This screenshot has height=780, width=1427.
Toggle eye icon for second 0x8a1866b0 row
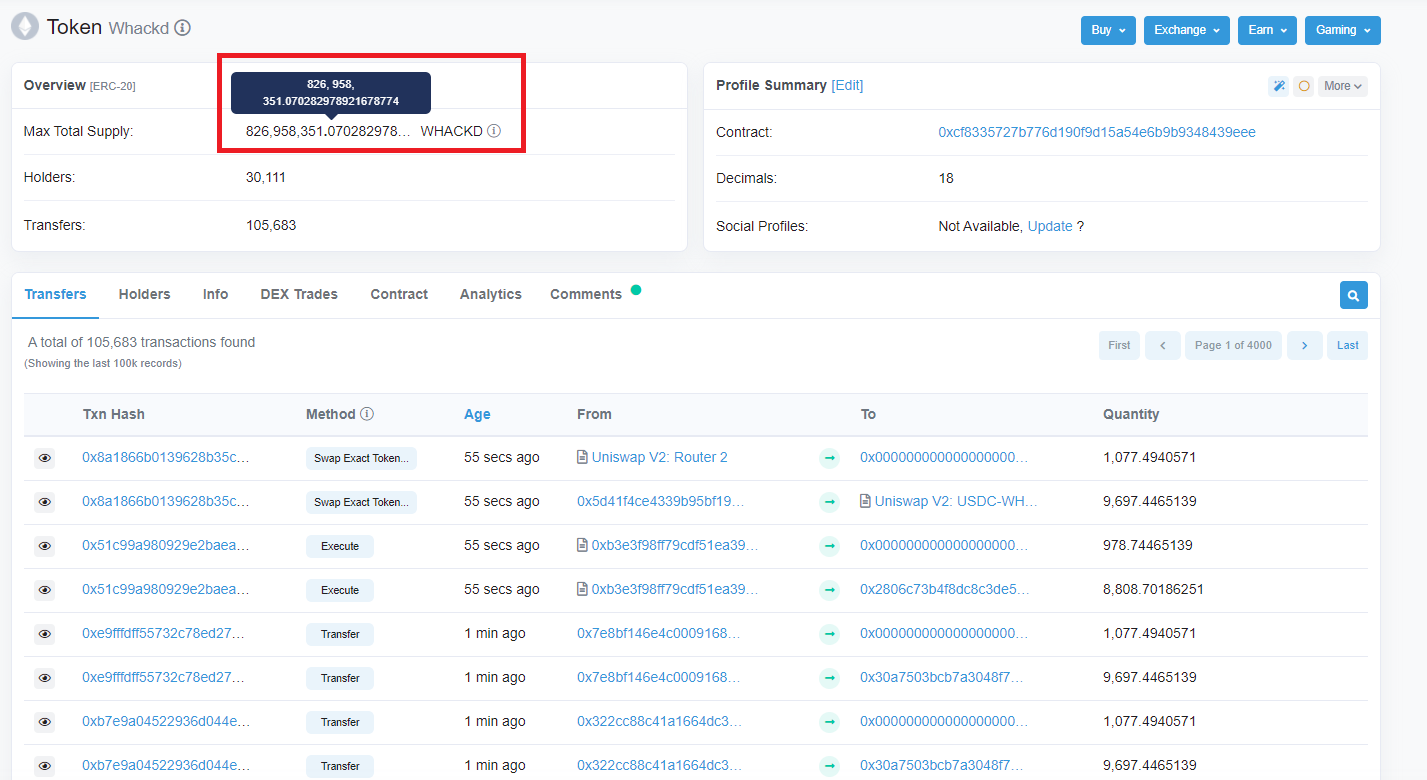(x=44, y=502)
